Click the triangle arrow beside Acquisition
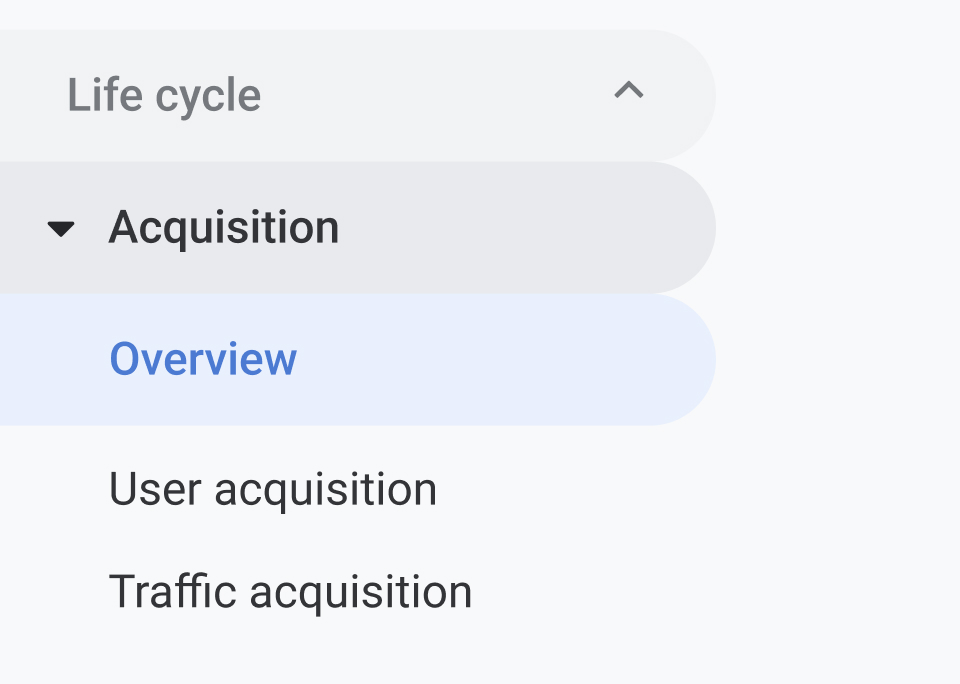This screenshot has height=684, width=960. click(61, 229)
